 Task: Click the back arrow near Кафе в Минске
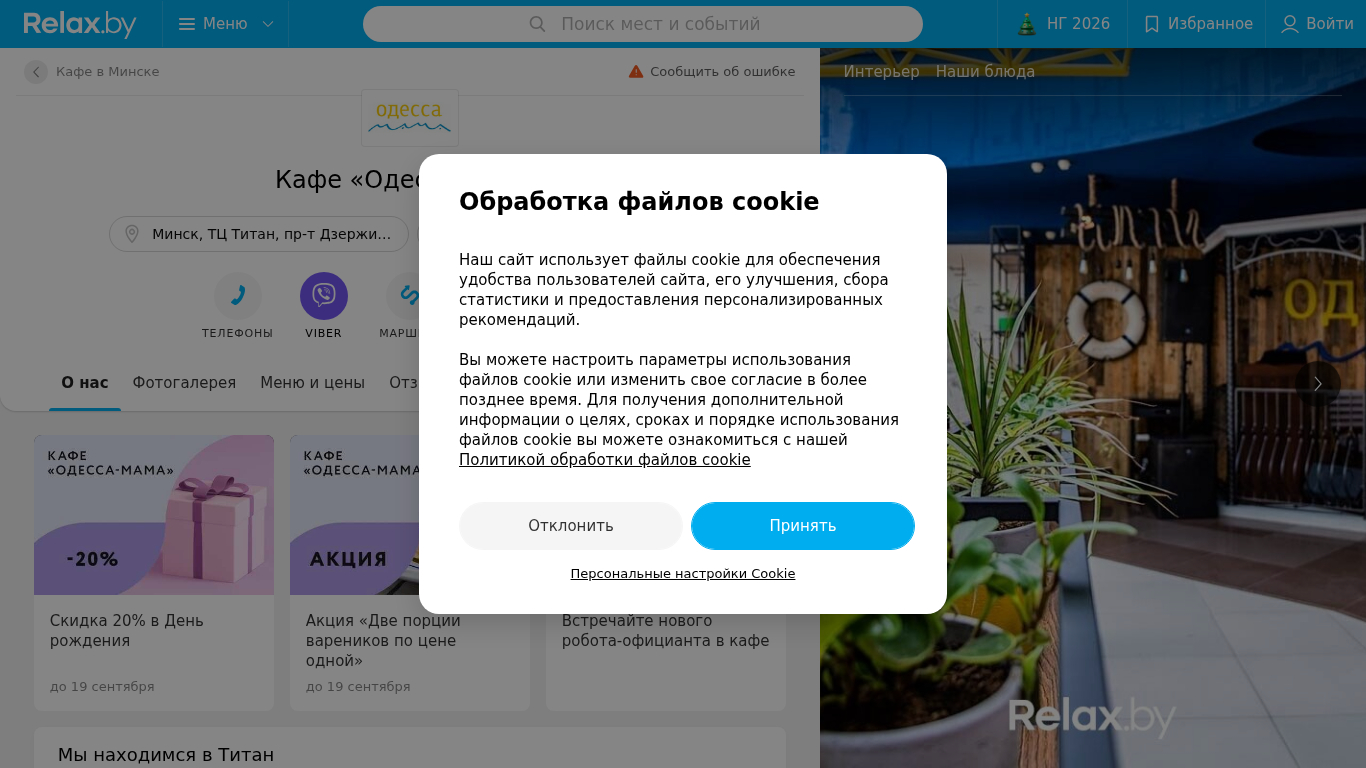click(x=36, y=72)
